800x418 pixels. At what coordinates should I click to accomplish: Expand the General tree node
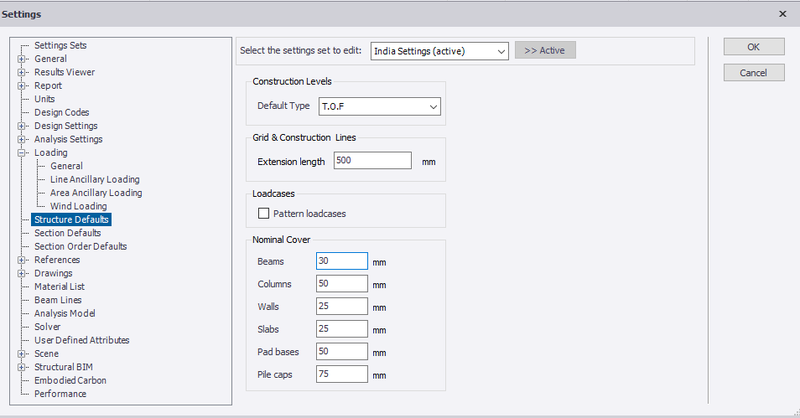21,59
